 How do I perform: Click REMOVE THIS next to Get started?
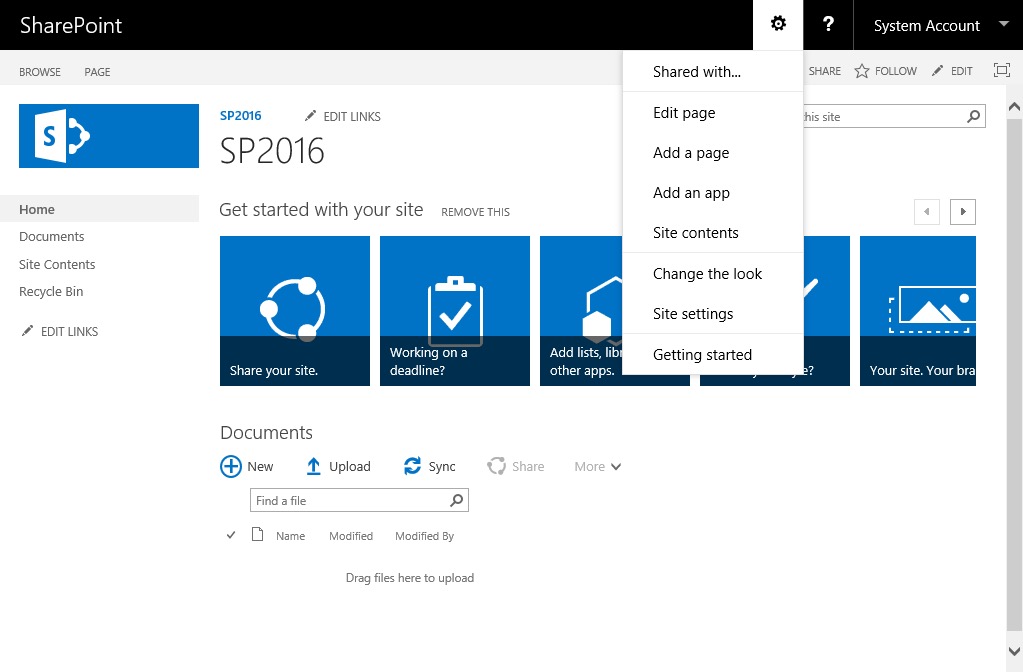click(x=476, y=212)
